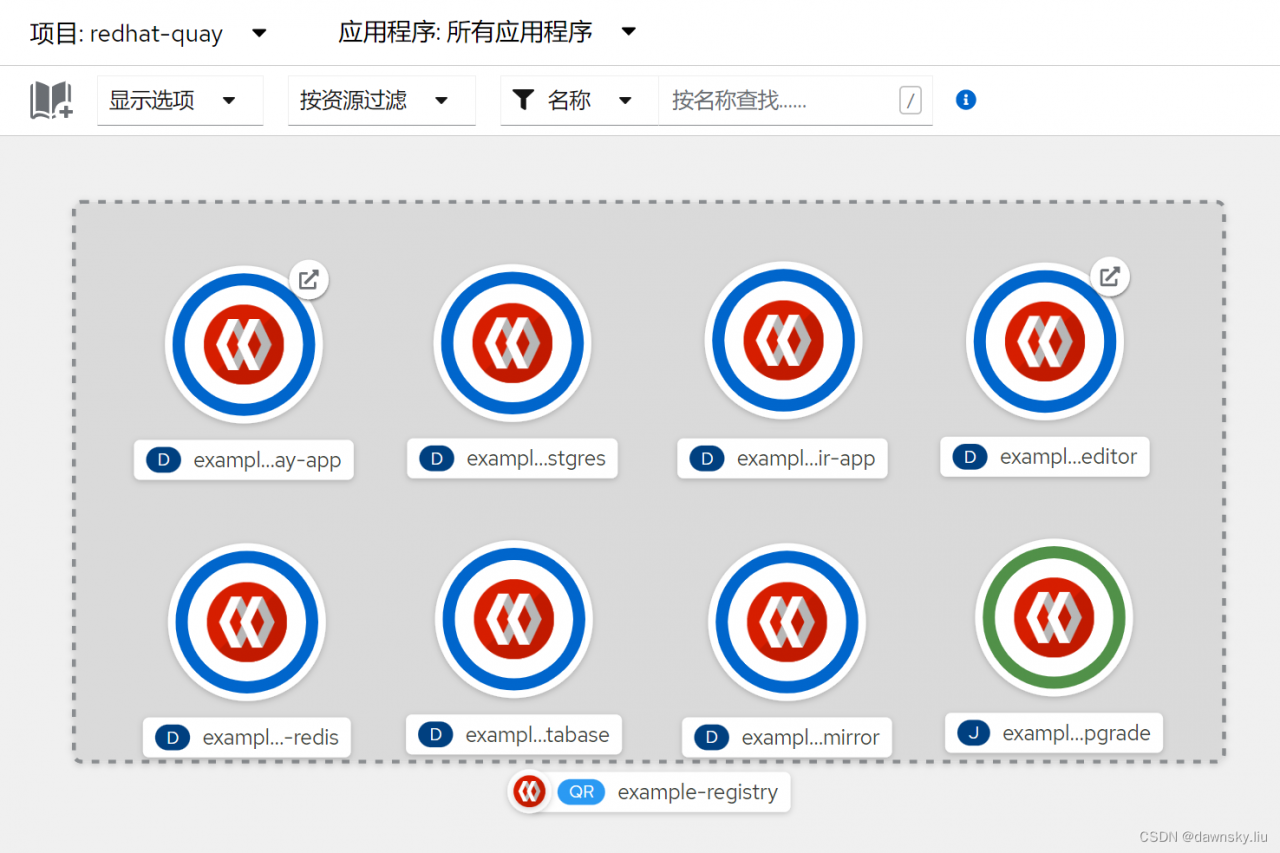Click the J badge on exampl...pgrade
This screenshot has height=853, width=1280.
pos(973,733)
